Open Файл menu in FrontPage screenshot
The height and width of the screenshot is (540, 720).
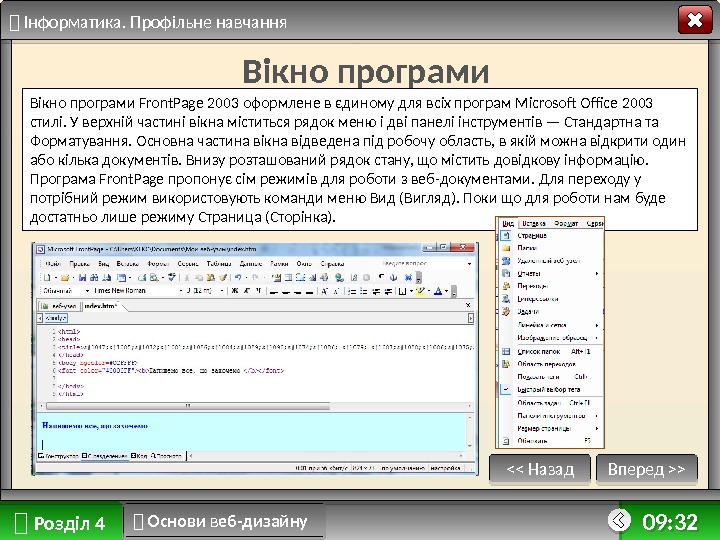click(53, 264)
